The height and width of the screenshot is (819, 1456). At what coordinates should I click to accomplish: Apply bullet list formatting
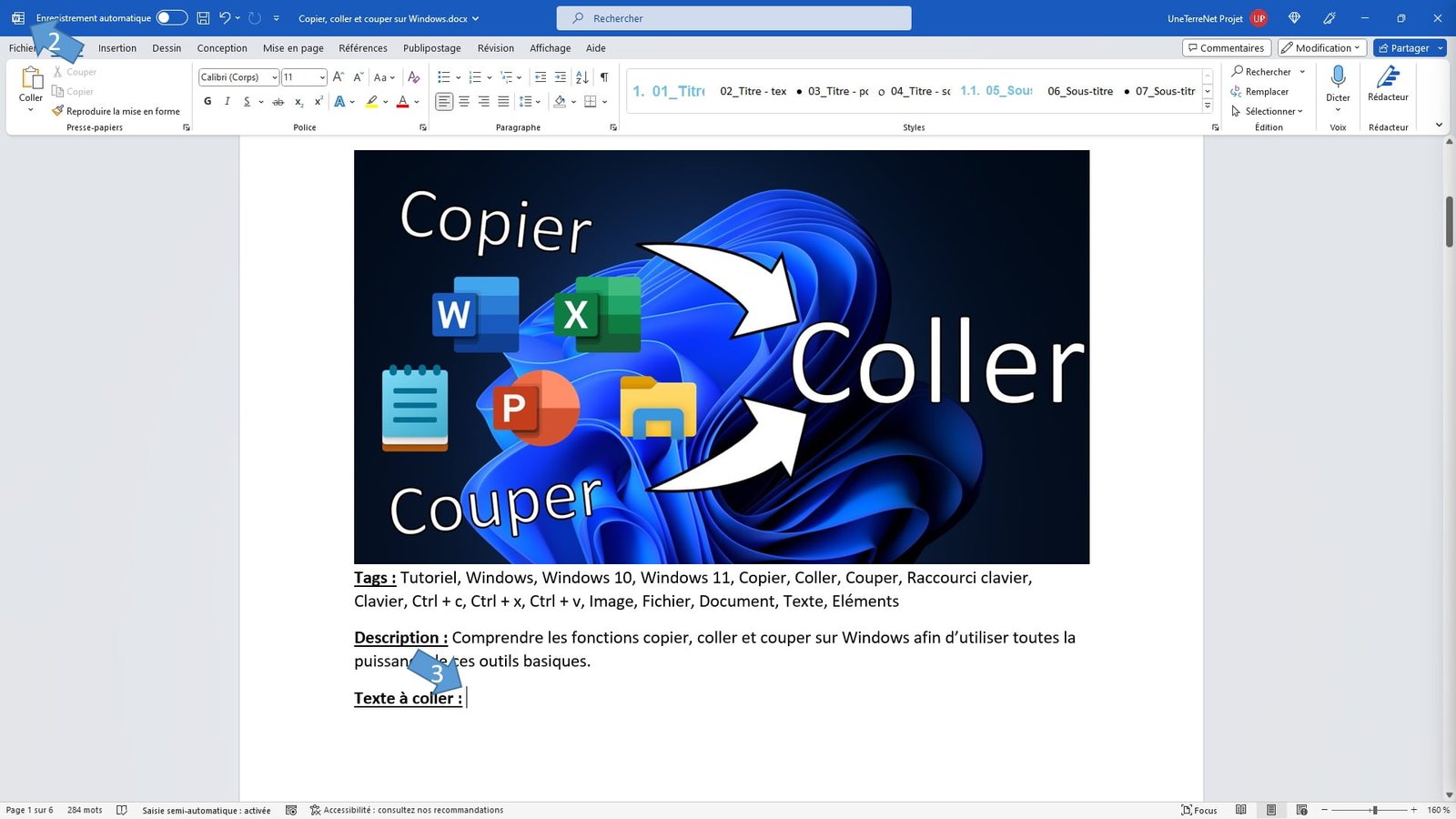(443, 76)
